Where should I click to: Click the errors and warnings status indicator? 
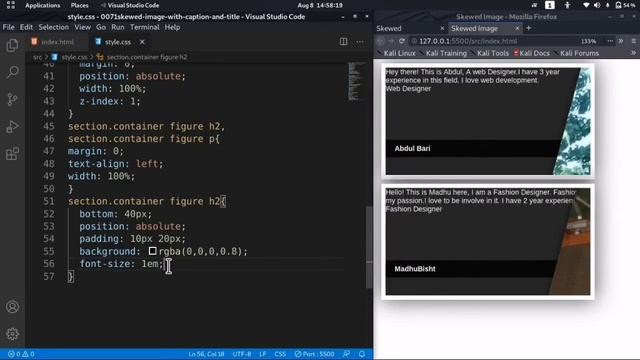[21, 354]
